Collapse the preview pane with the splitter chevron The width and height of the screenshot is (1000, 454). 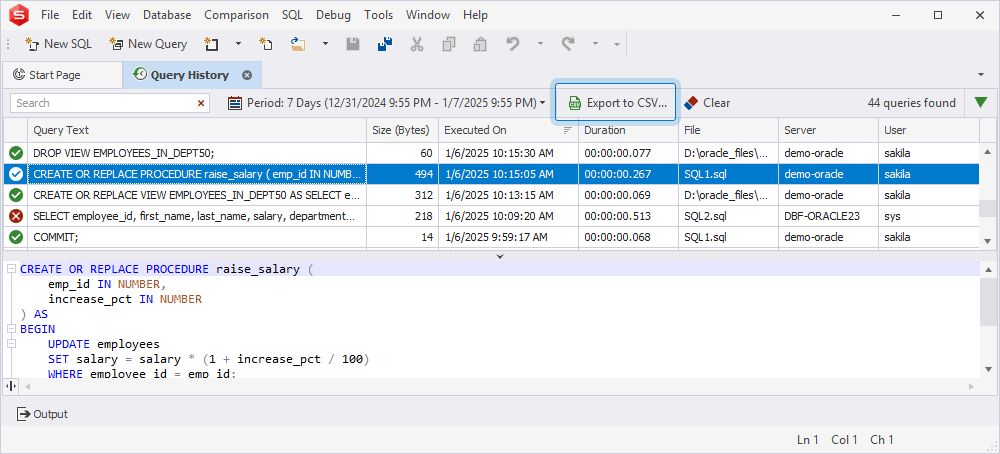pos(500,256)
